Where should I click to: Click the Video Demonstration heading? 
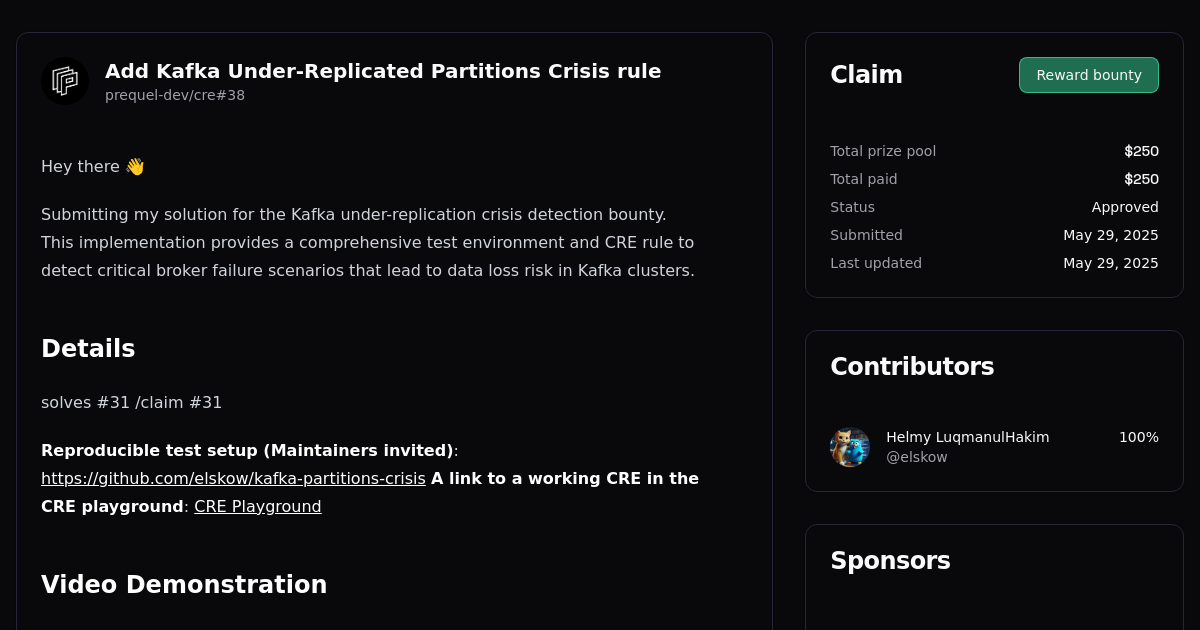point(184,585)
